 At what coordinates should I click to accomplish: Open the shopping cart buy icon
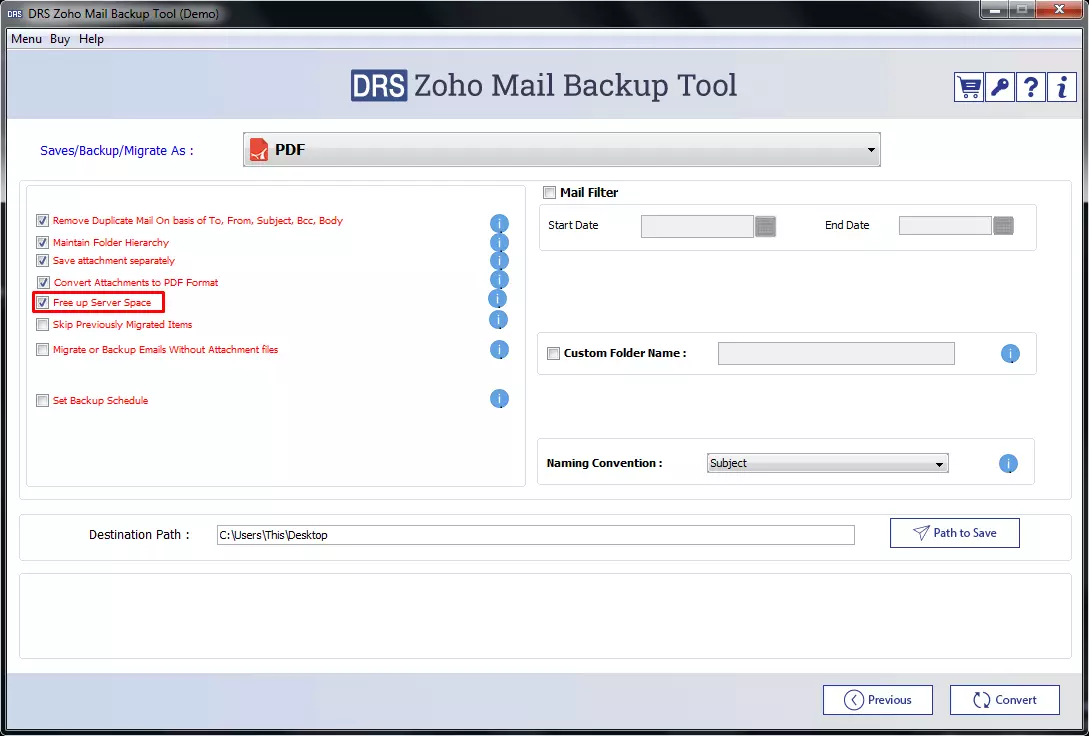pos(968,87)
